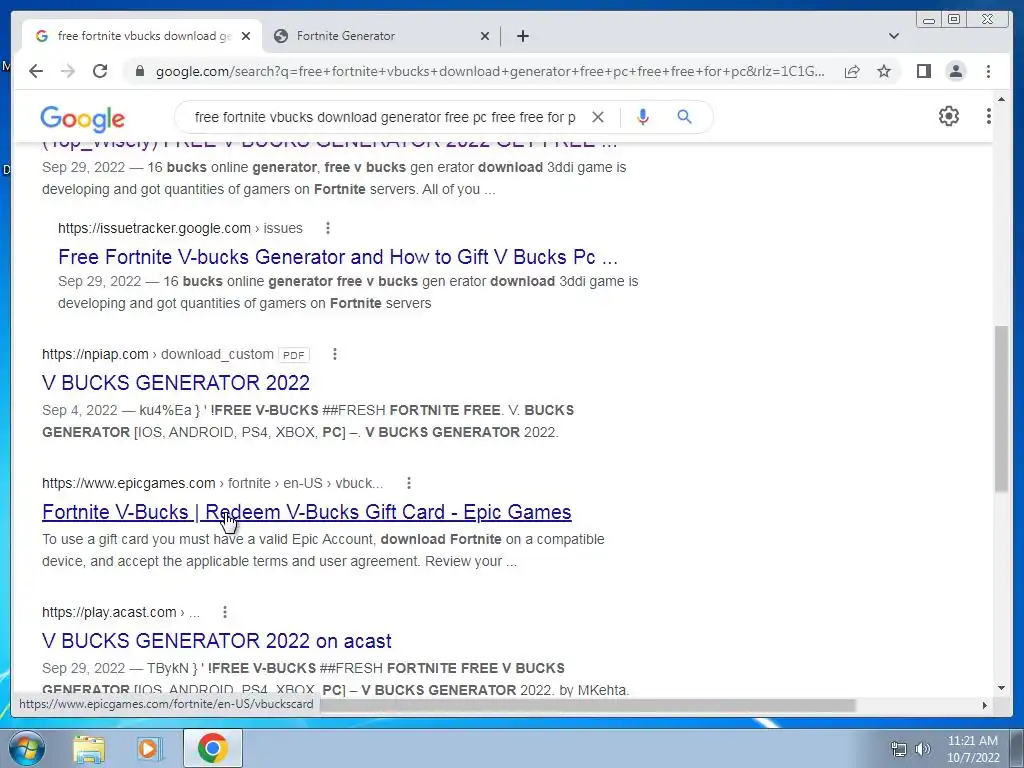Click the scroll-up arrow of page scrollbar

coord(1001,99)
